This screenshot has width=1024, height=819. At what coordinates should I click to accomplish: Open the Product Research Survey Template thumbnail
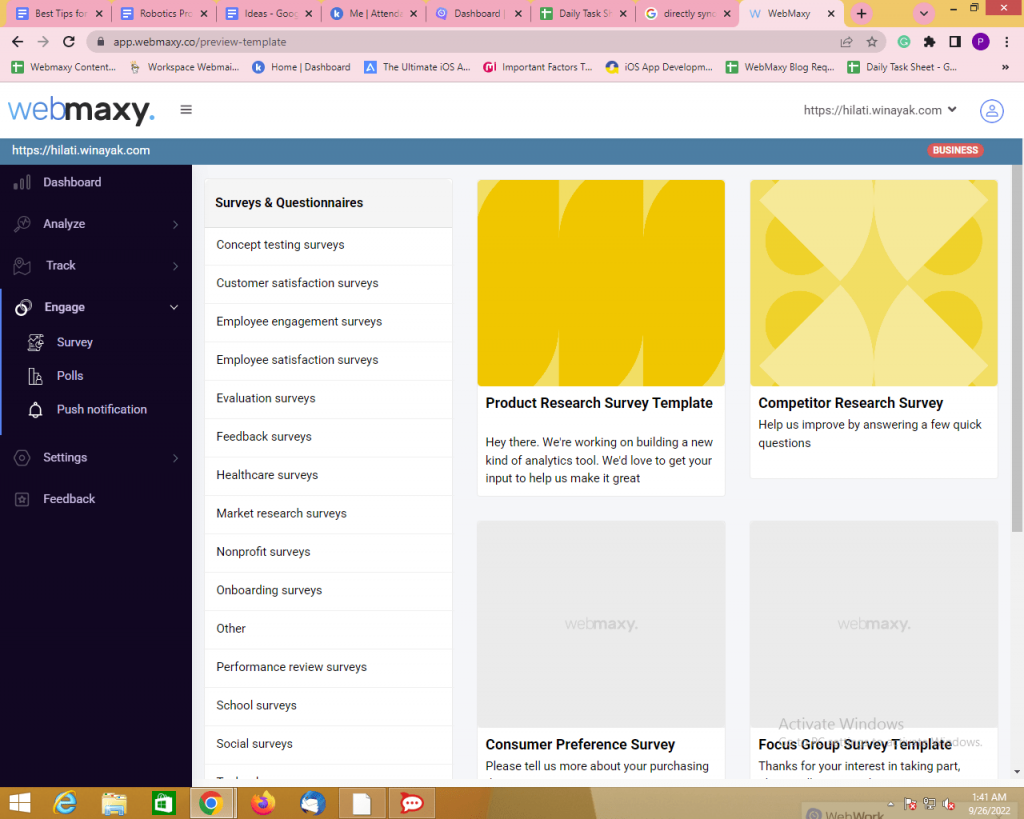601,283
